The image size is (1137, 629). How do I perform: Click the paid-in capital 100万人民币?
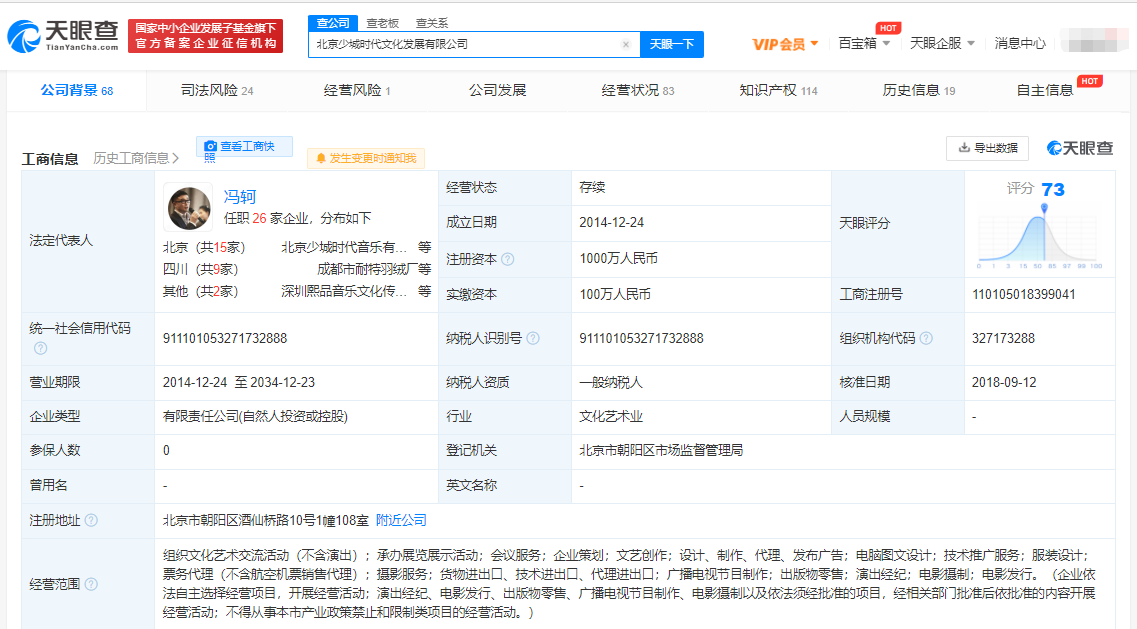tap(615, 294)
